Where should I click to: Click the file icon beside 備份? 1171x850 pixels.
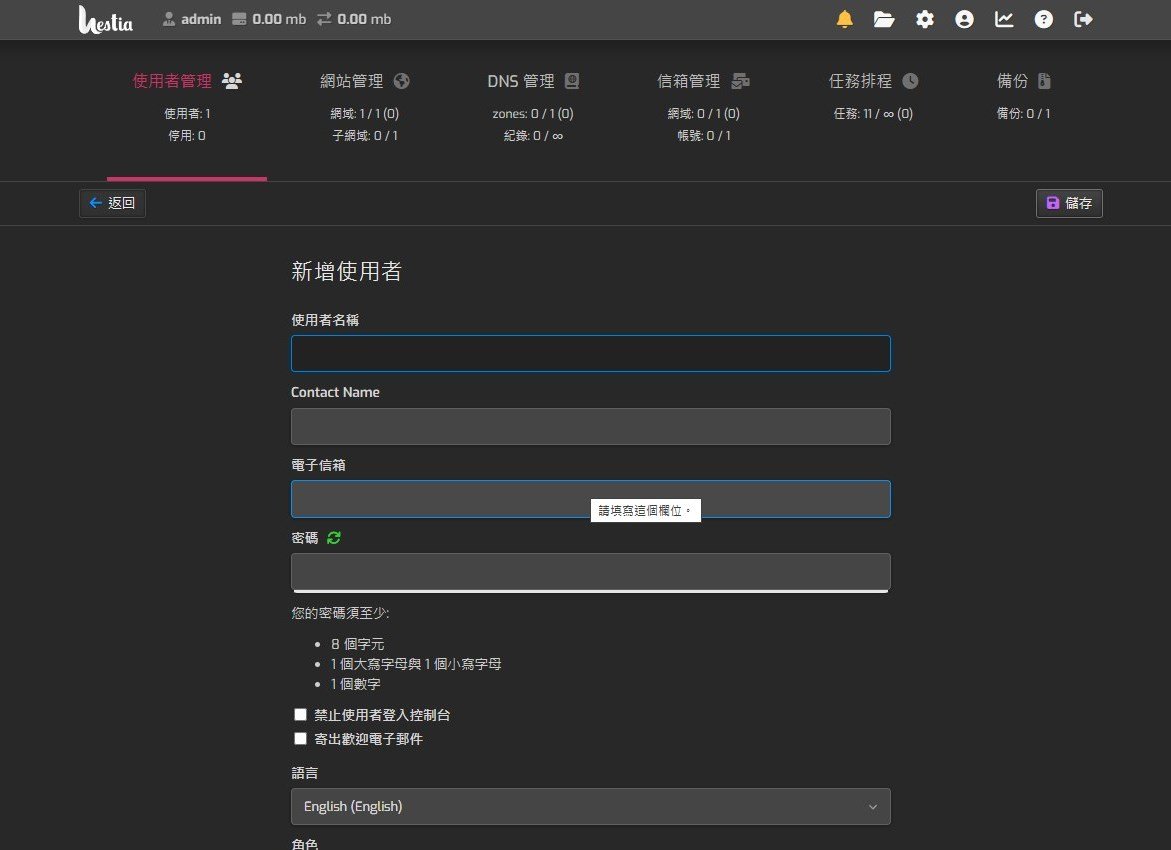tap(1044, 81)
